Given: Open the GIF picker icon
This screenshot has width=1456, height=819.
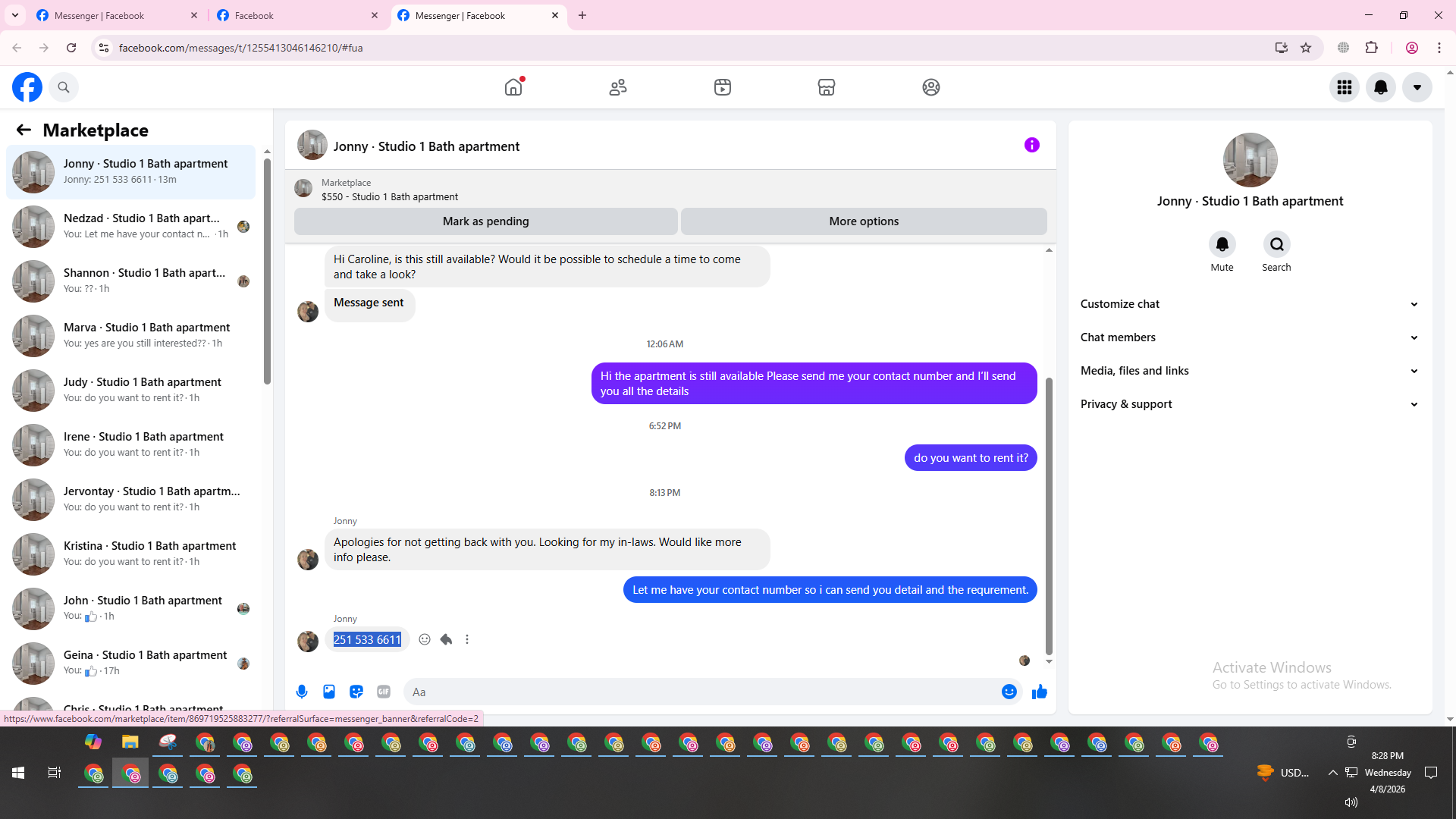Looking at the screenshot, I should (384, 692).
